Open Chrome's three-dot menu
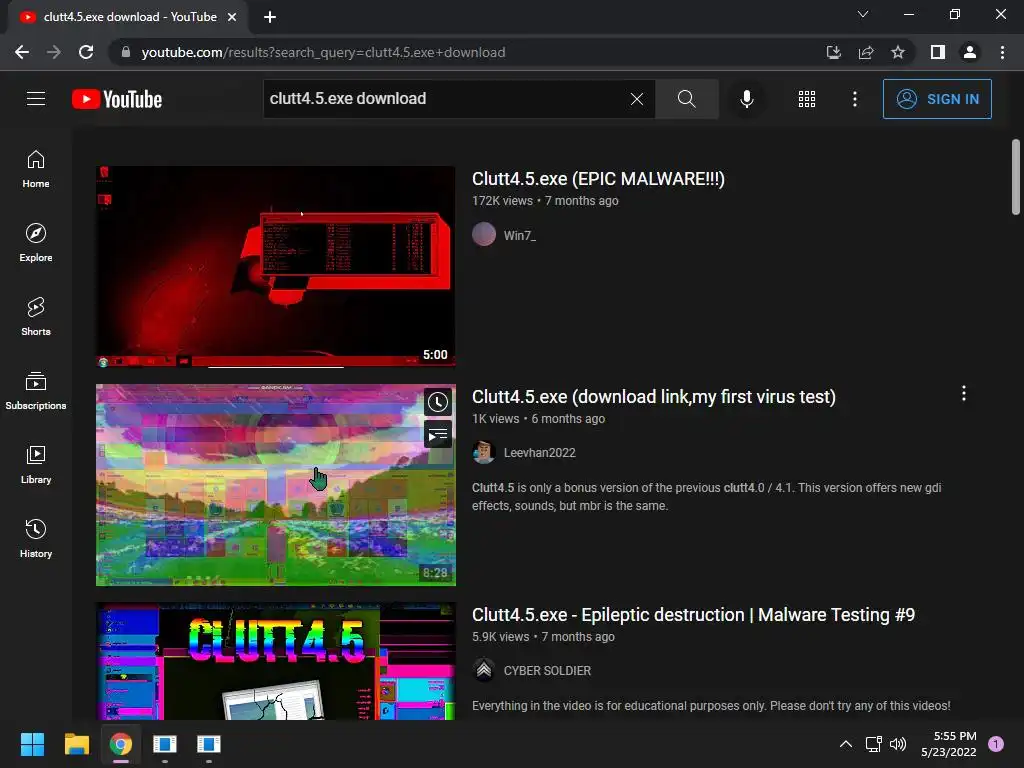 (x=1002, y=52)
